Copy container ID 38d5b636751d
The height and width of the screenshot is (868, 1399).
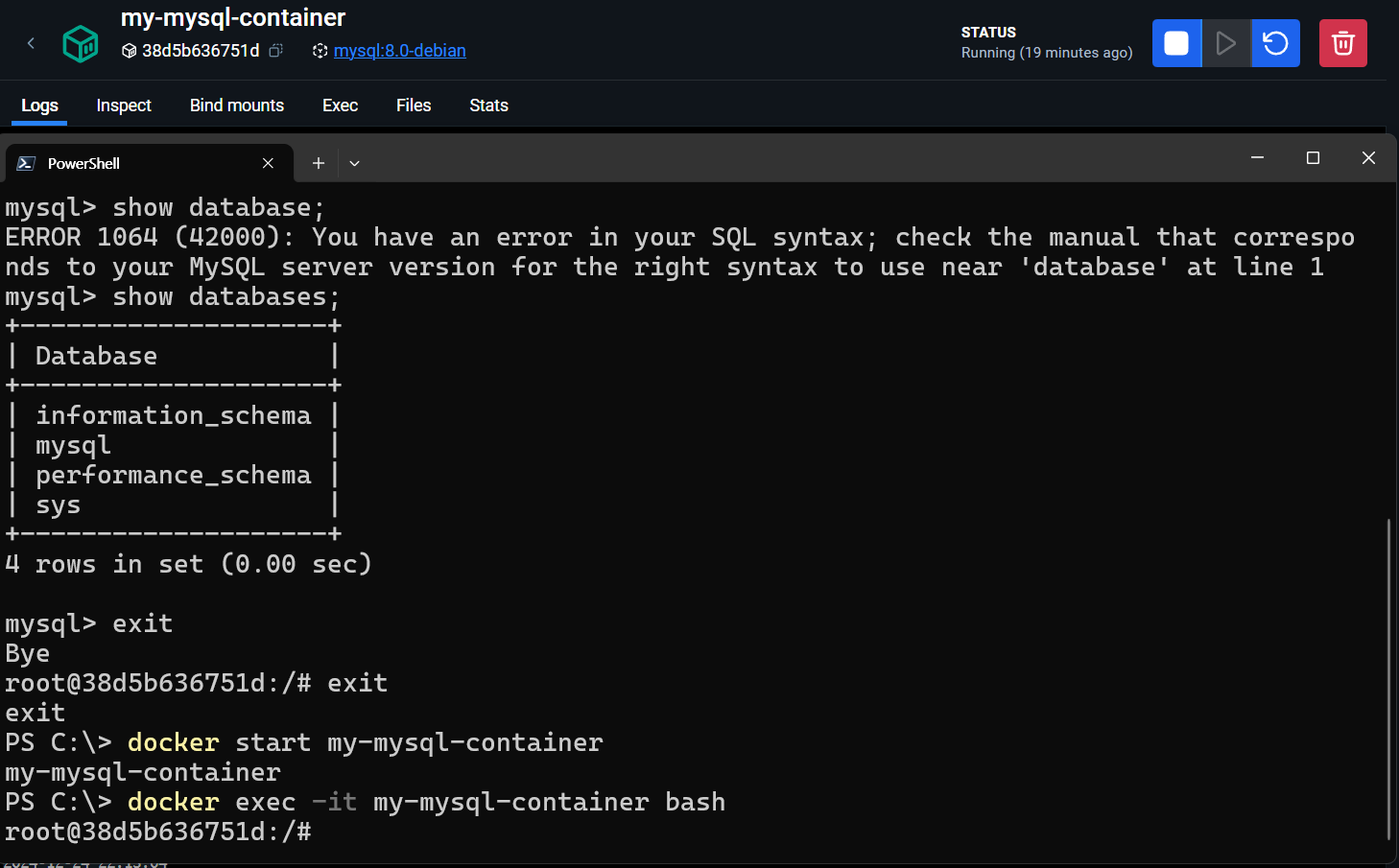(x=276, y=51)
